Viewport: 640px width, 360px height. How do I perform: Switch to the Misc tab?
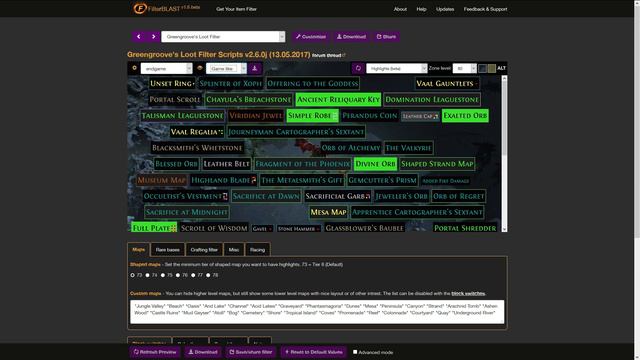234,250
